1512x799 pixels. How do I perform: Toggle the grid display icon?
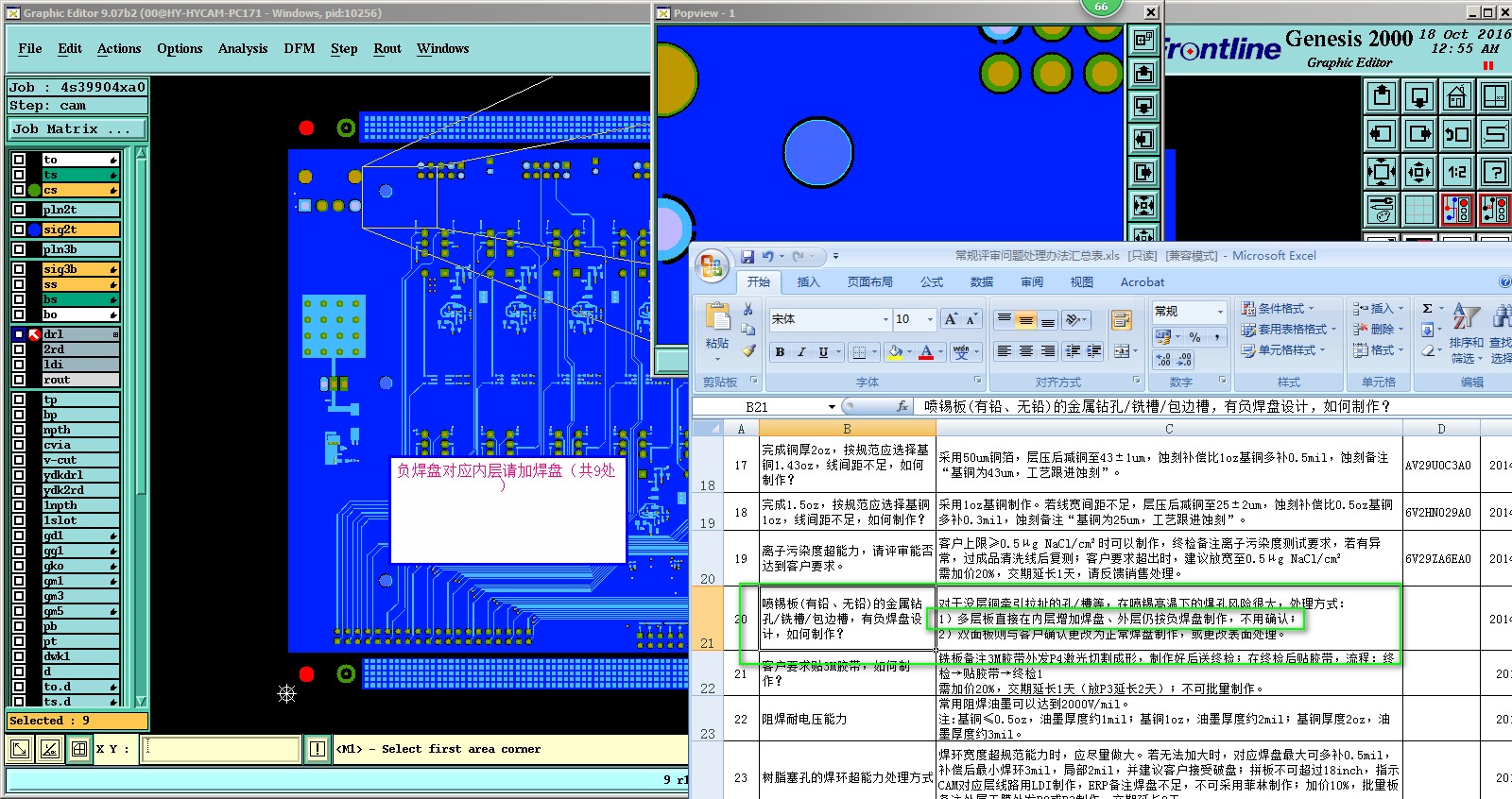pyautogui.click(x=1419, y=209)
